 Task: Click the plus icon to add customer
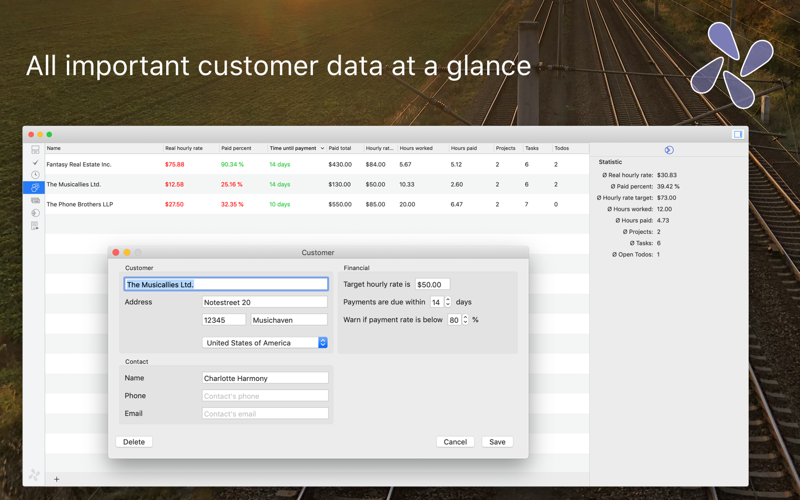point(57,479)
